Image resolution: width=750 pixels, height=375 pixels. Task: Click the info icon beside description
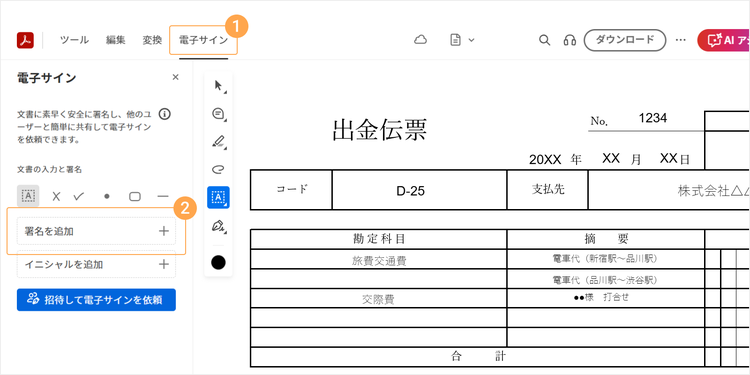tap(165, 114)
